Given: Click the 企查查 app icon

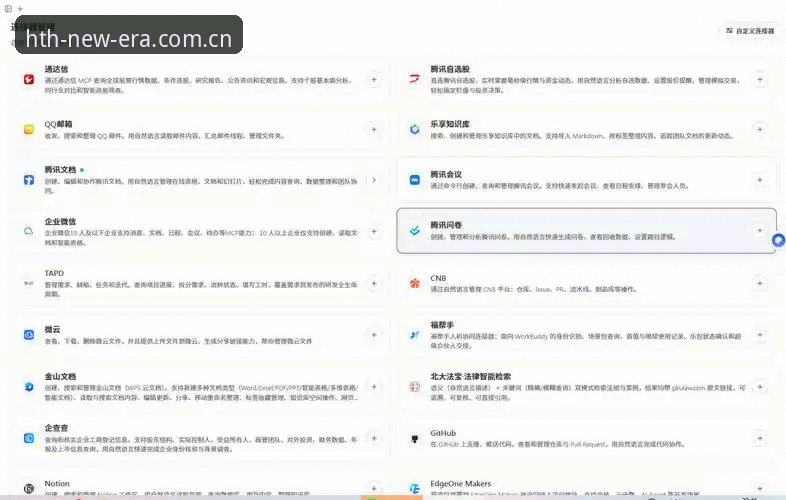Looking at the screenshot, I should coord(29,438).
